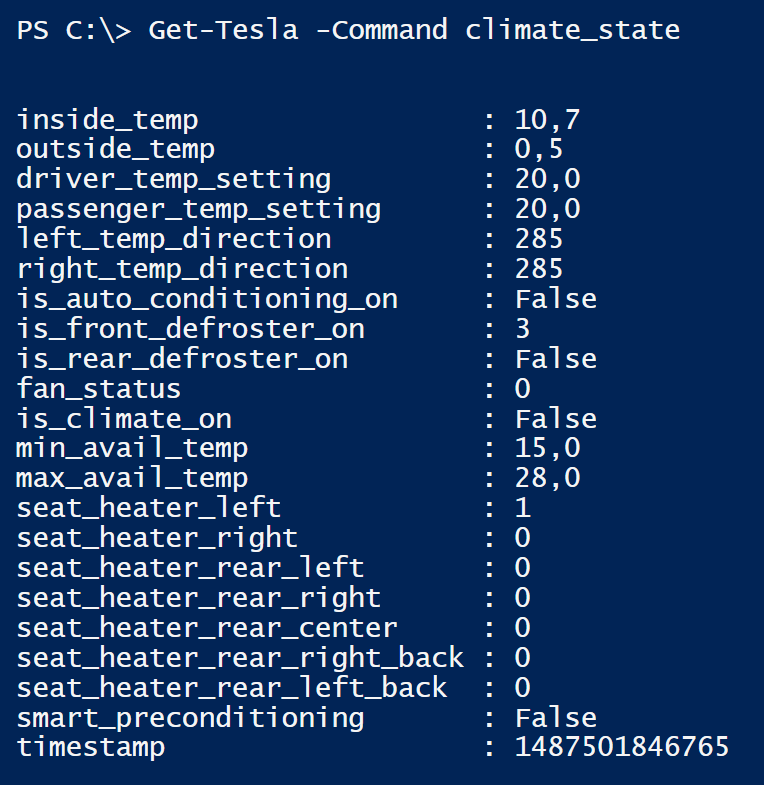Image resolution: width=764 pixels, height=785 pixels.
Task: Click the passenger_temp_setting label
Action: click(198, 210)
